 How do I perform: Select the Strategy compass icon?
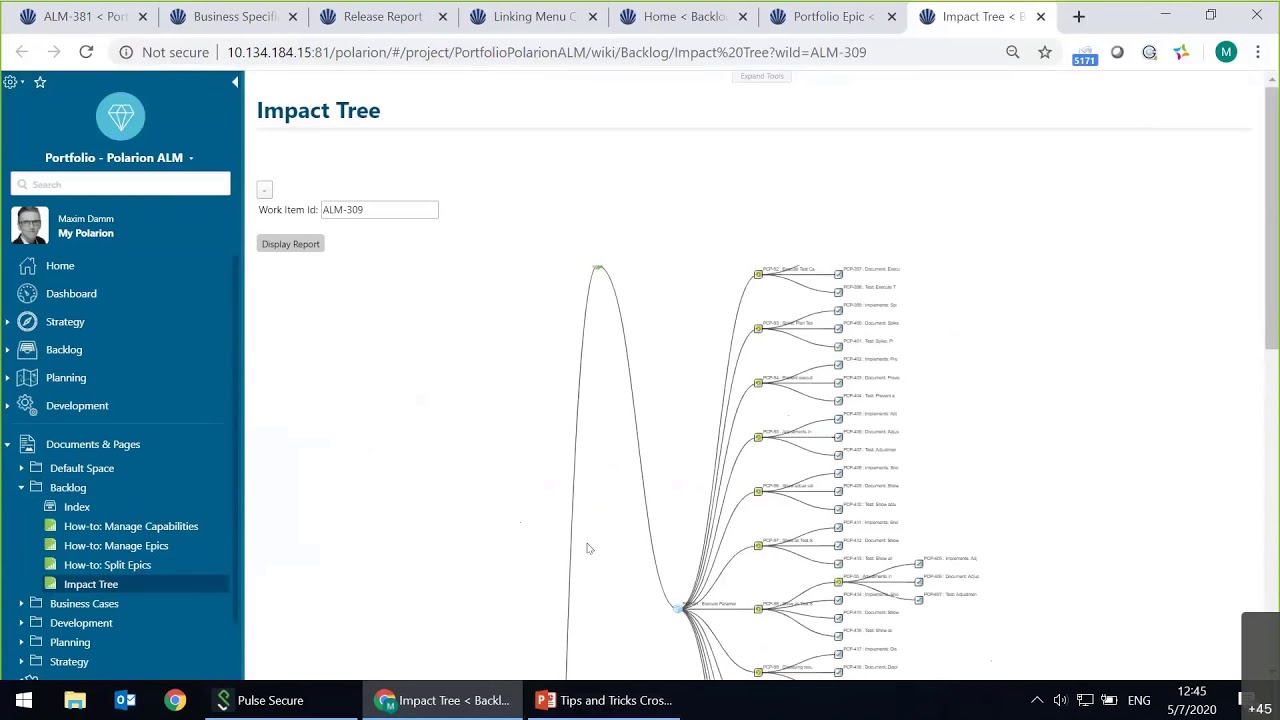point(27,322)
